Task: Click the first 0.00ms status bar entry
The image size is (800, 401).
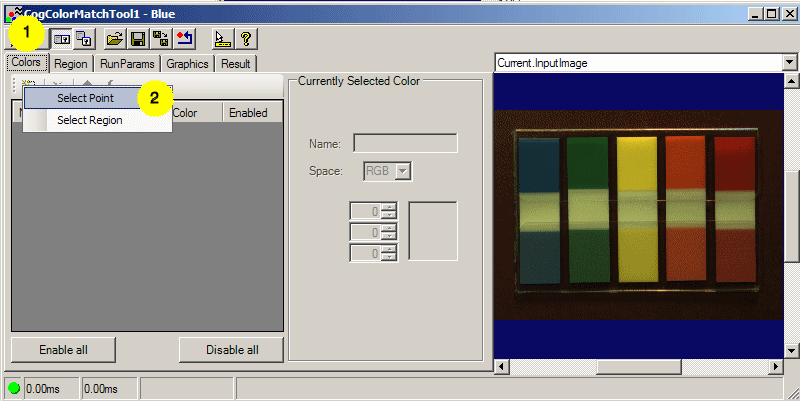Action: [x=52, y=389]
